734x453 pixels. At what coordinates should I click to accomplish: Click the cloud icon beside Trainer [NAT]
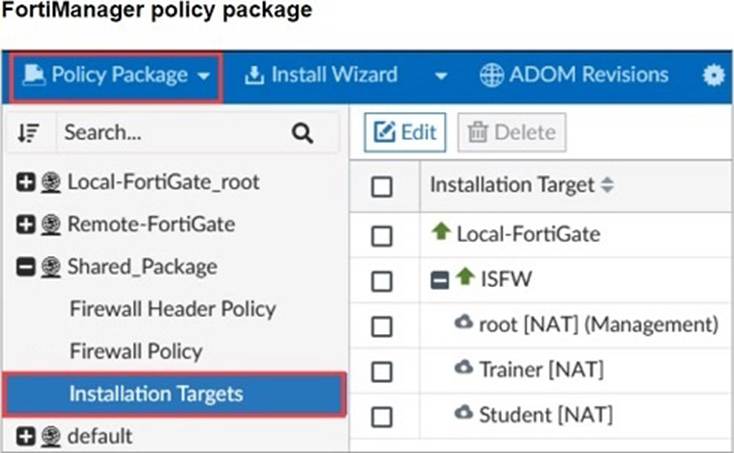pyautogui.click(x=463, y=367)
